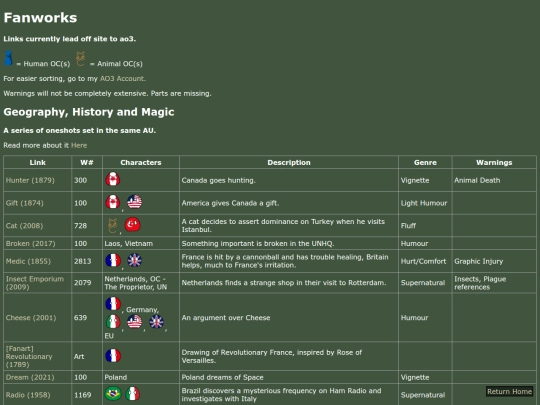Image resolution: width=540 pixels, height=405 pixels.
Task: Click the cat icon in Cat row
Action: (113, 226)
